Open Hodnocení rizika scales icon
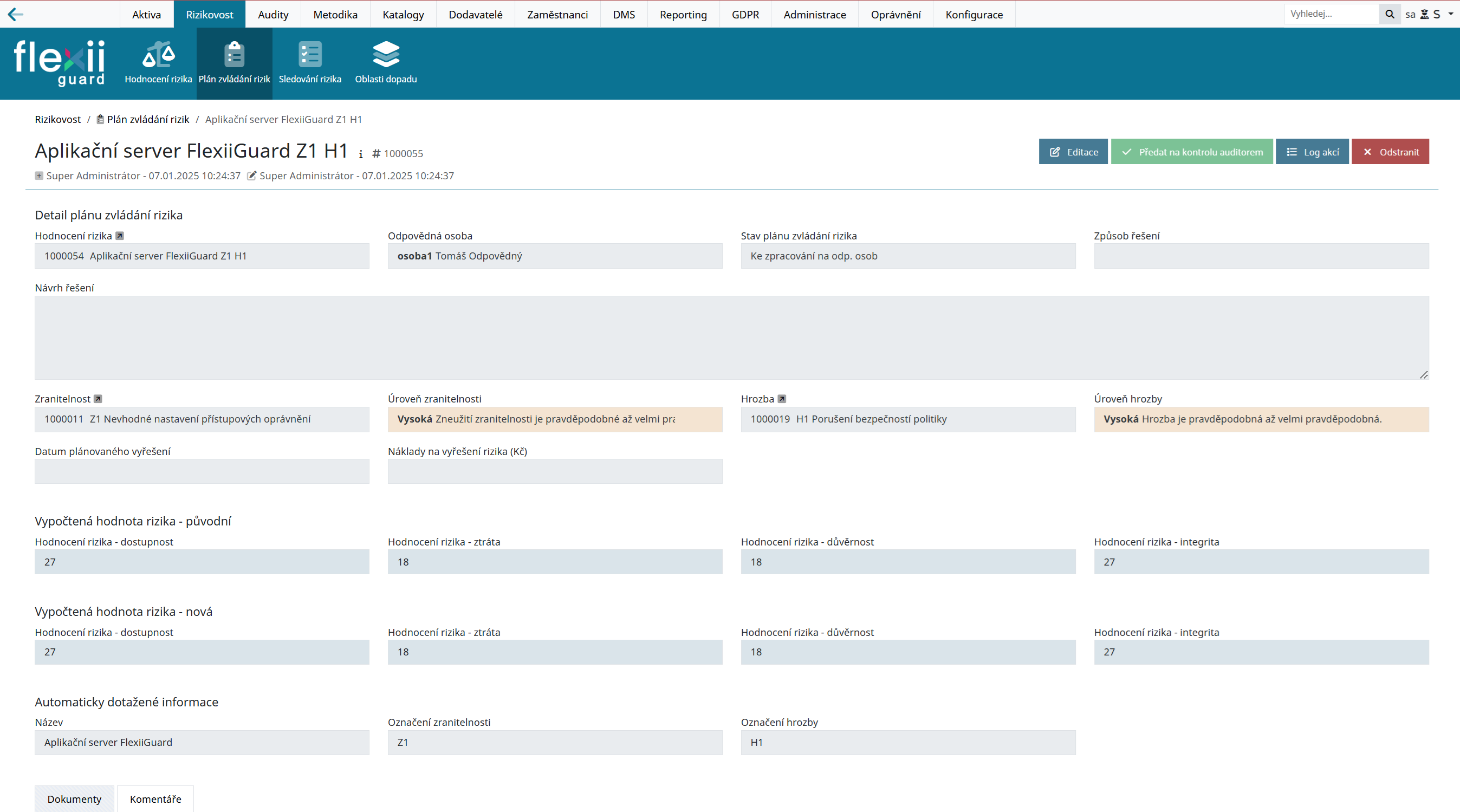 coord(158,55)
